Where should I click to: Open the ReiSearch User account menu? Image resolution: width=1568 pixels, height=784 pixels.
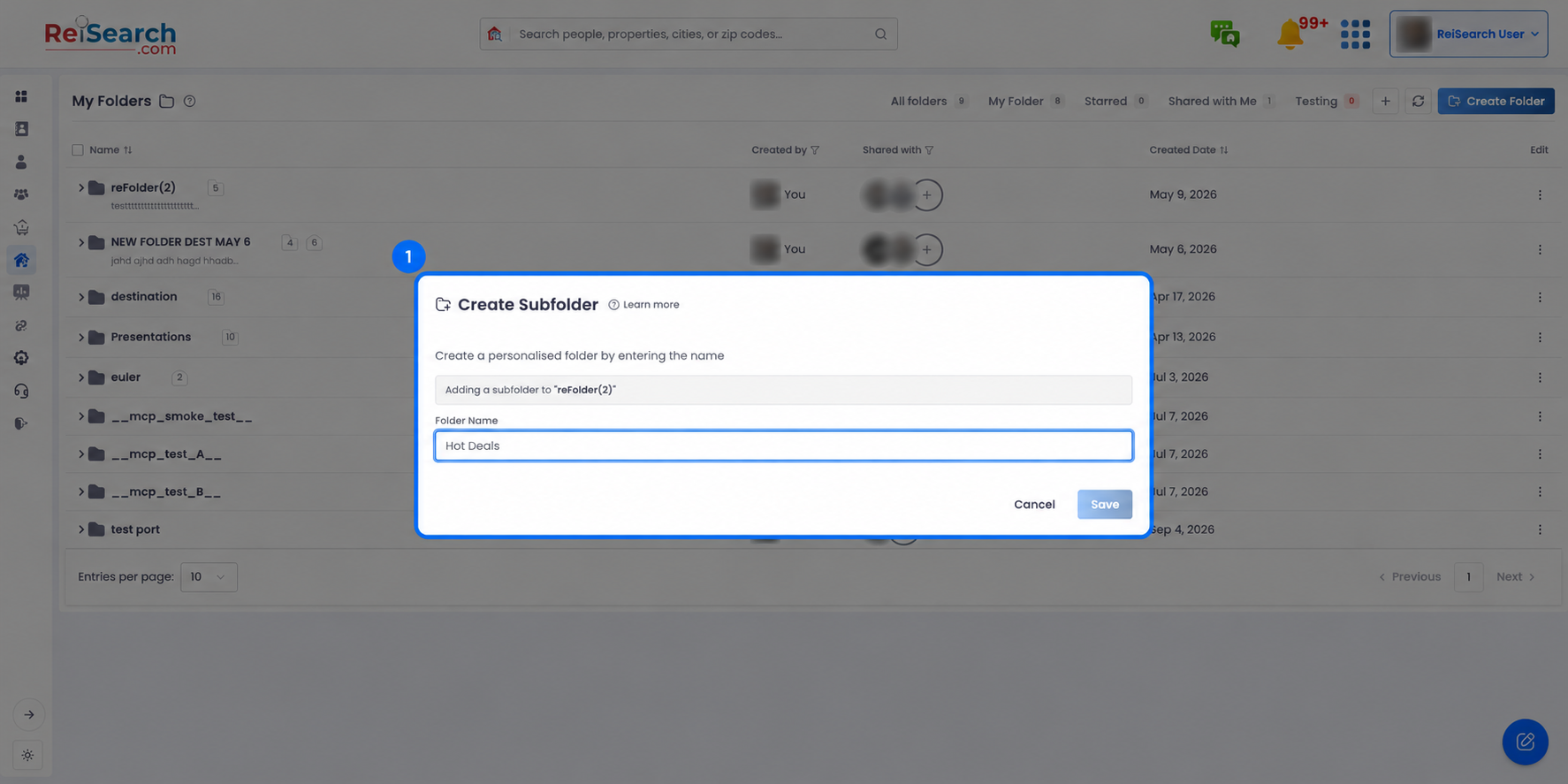[1468, 34]
